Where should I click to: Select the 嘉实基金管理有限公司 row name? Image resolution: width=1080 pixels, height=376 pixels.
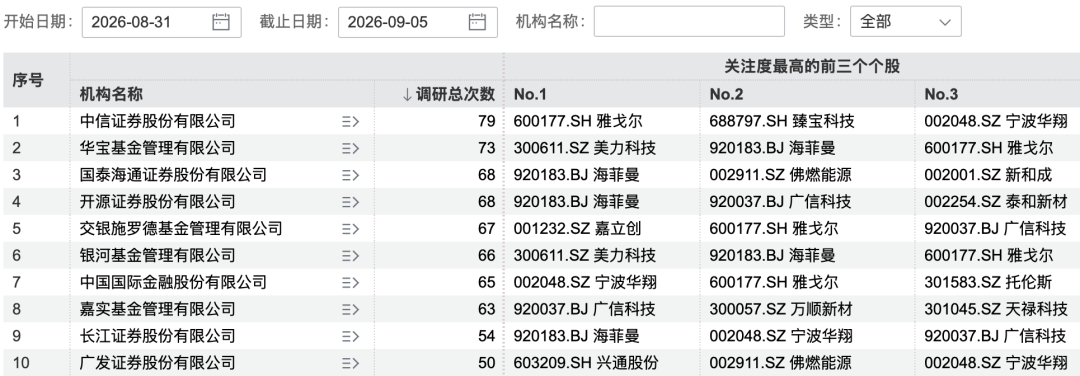(x=158, y=310)
